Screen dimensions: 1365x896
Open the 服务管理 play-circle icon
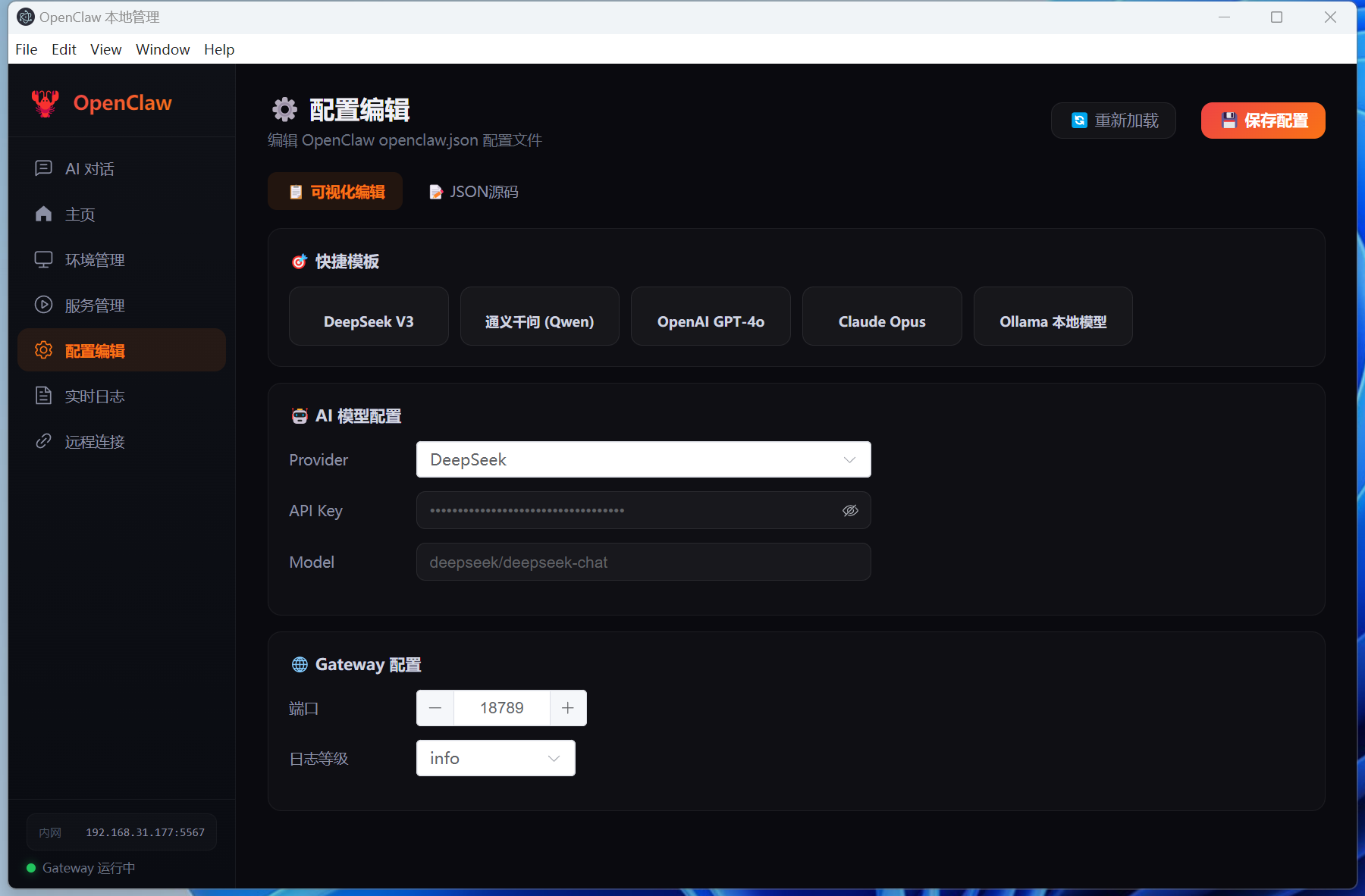[43, 305]
